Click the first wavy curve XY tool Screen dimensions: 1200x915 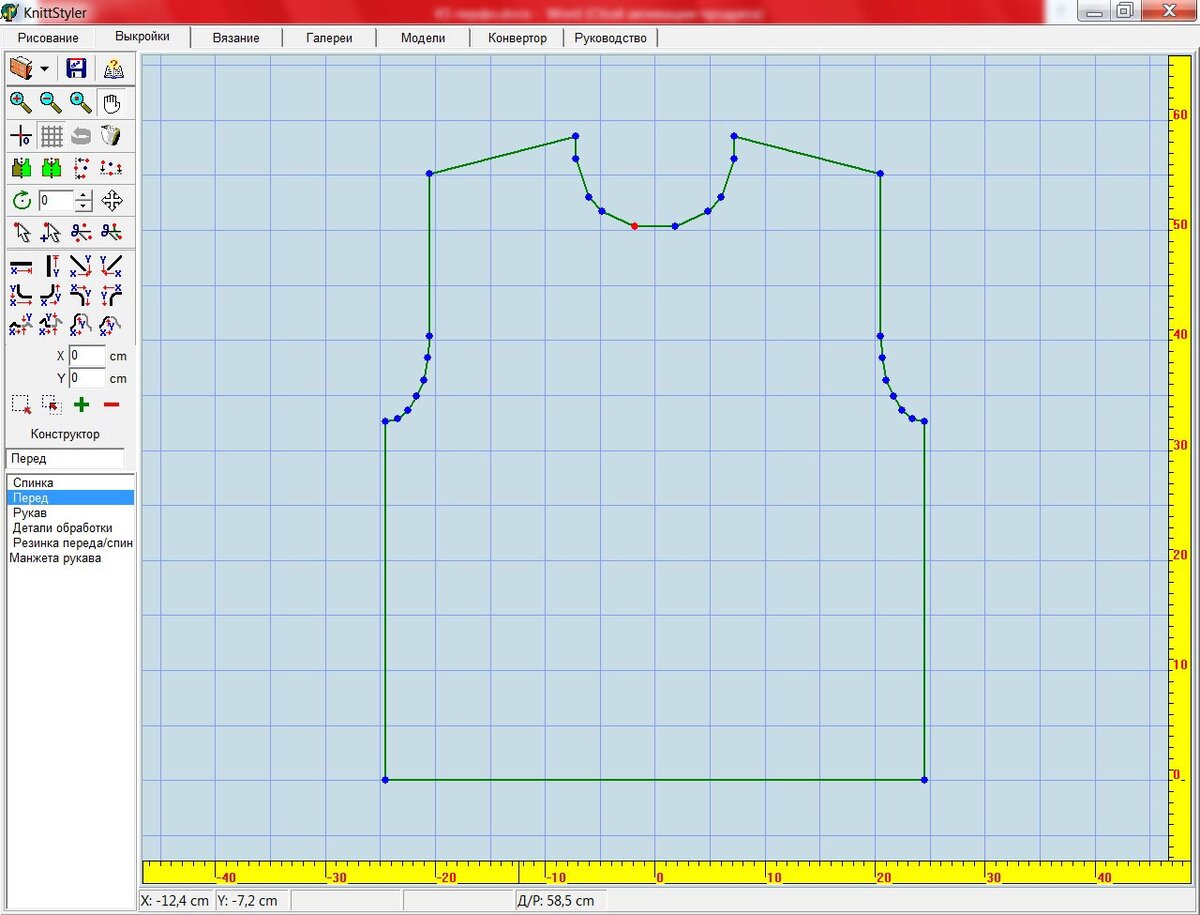point(21,324)
